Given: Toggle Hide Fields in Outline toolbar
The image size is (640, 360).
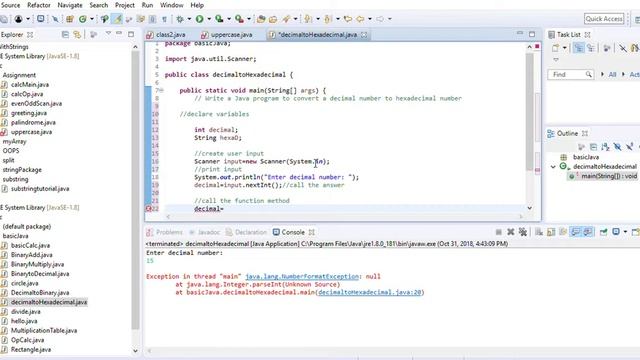Looking at the screenshot, I should point(617,147).
